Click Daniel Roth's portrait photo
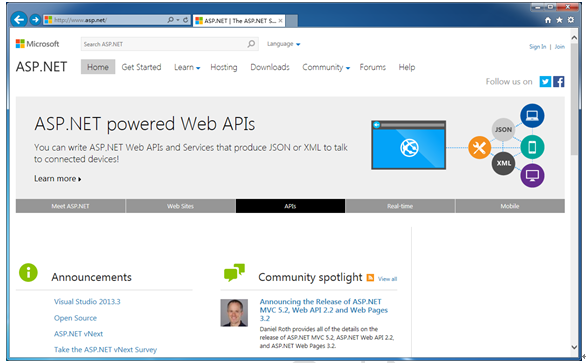The image size is (586, 363). point(234,313)
